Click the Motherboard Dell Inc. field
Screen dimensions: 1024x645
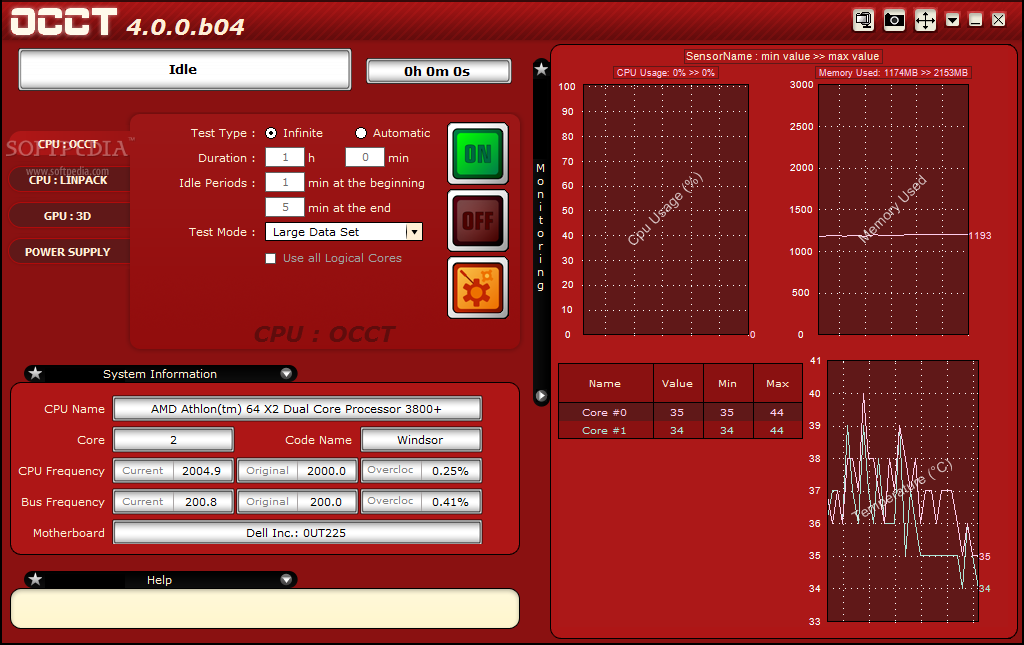(297, 533)
